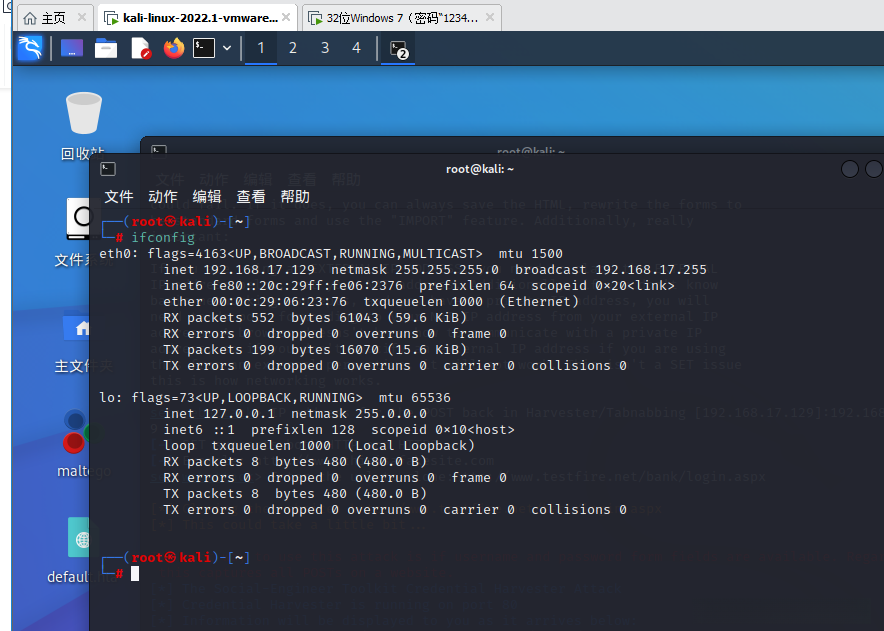Launch the text editor panel icon

pos(140,48)
